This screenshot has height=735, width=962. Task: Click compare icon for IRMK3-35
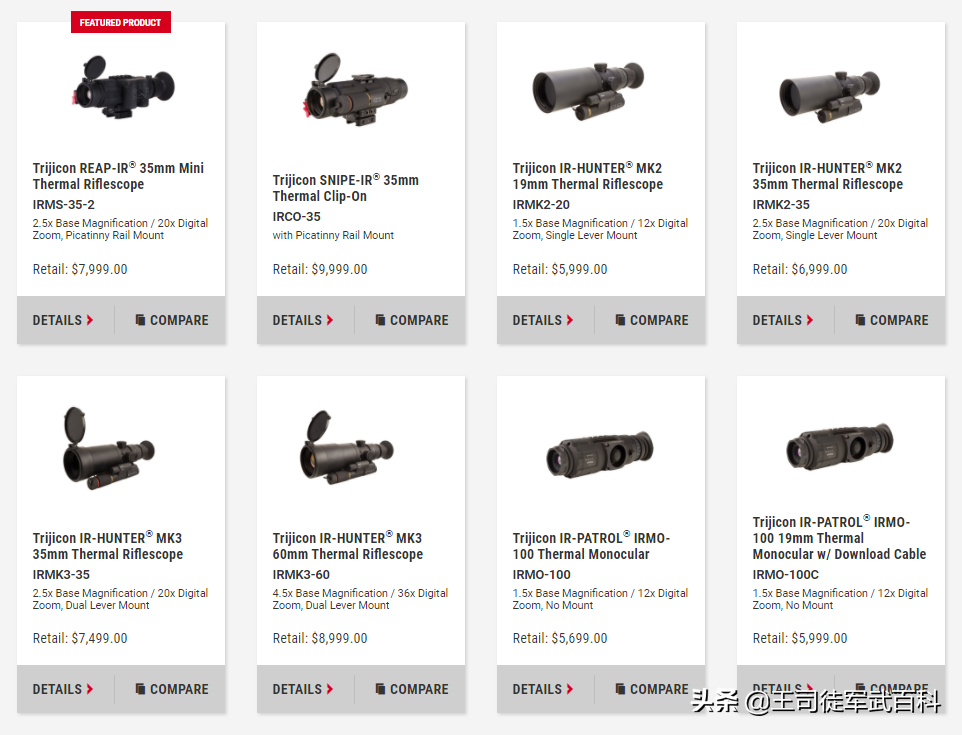point(140,689)
